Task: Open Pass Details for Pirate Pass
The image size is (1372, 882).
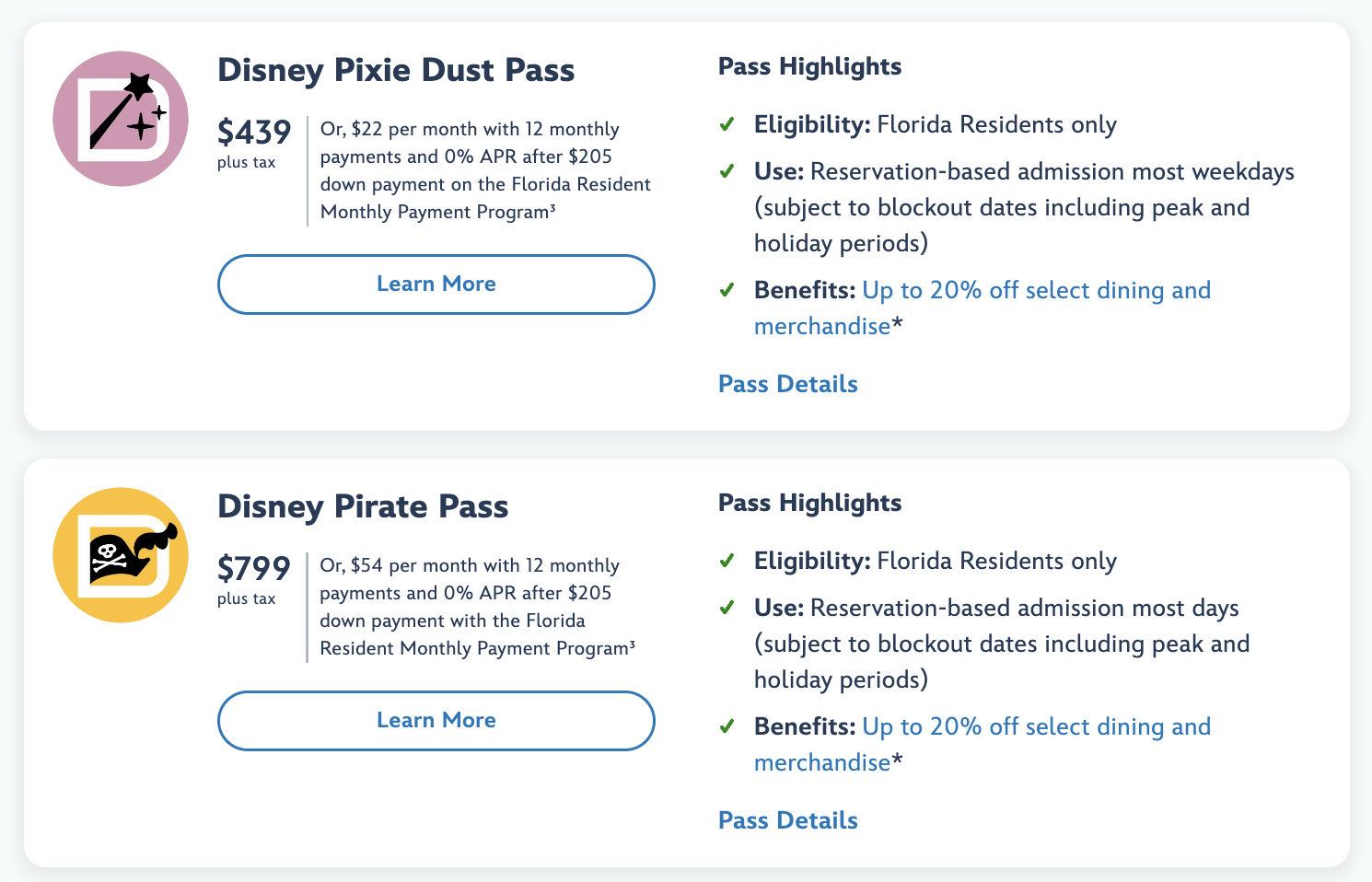Action: (787, 820)
